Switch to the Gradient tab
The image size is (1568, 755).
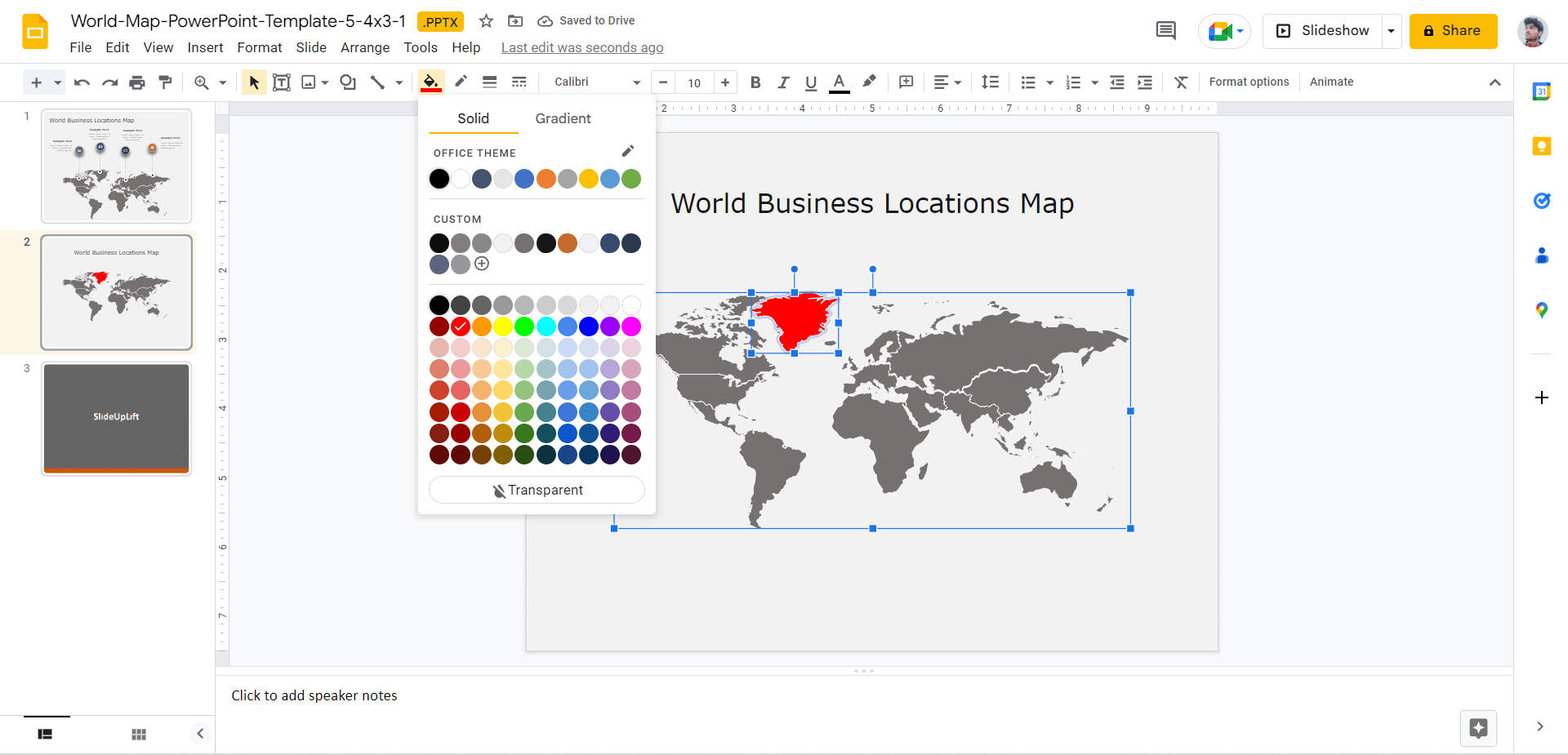(563, 118)
